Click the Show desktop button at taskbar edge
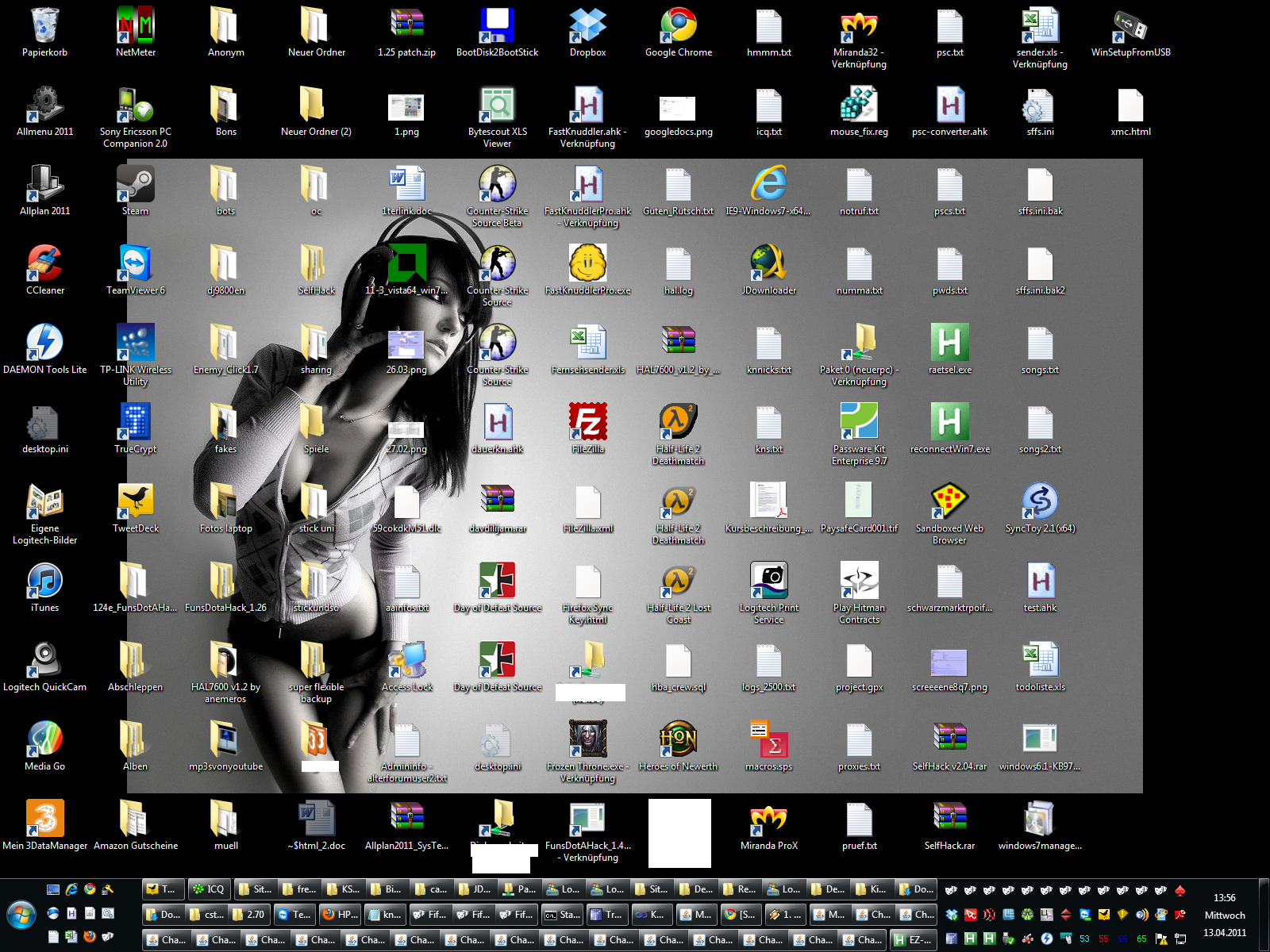 pyautogui.click(x=1267, y=915)
